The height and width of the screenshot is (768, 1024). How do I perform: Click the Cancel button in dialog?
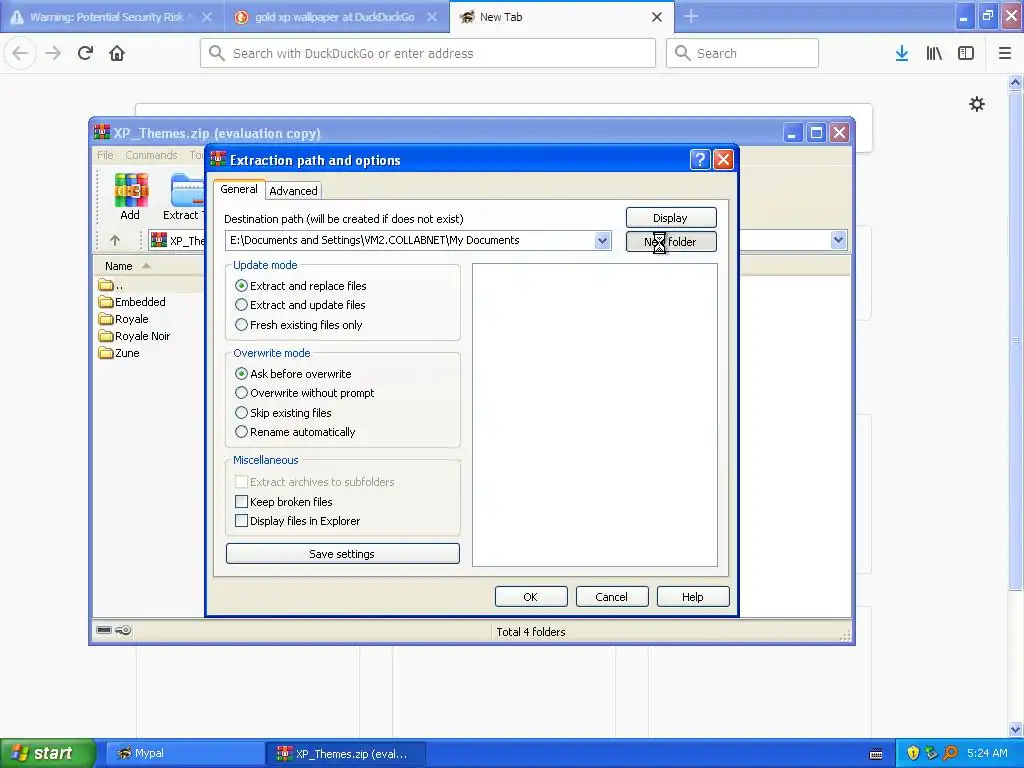click(611, 597)
